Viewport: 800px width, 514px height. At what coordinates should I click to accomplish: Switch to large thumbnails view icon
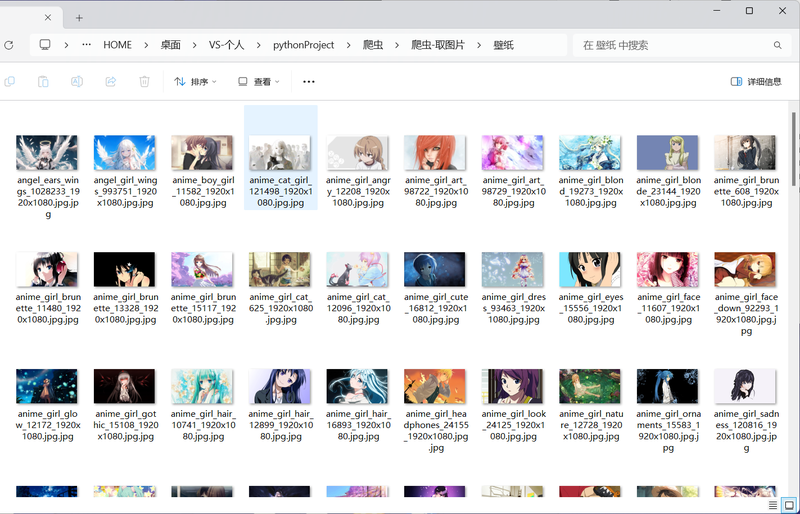point(789,505)
